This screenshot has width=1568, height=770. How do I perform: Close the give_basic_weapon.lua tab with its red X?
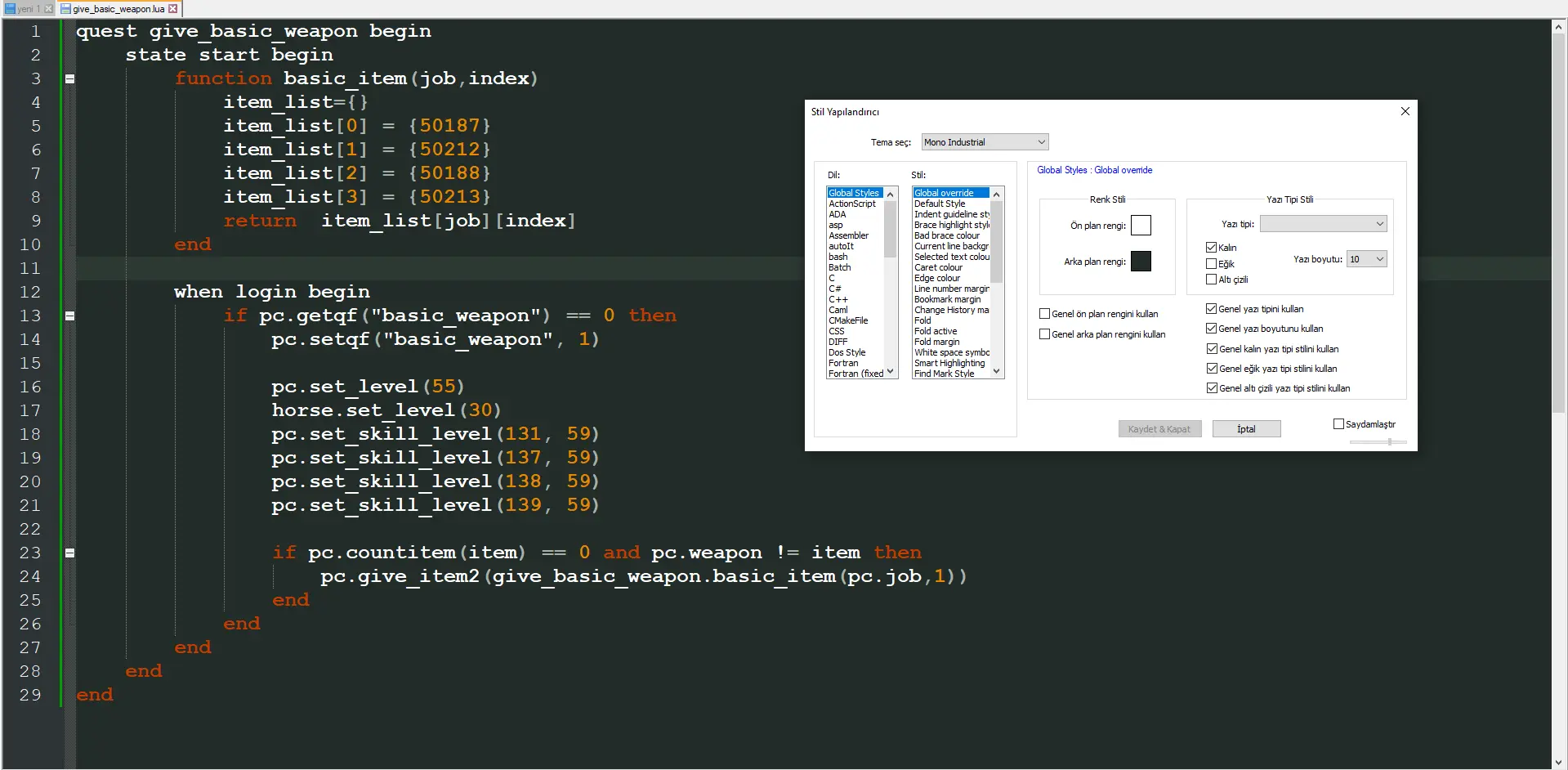(x=172, y=9)
